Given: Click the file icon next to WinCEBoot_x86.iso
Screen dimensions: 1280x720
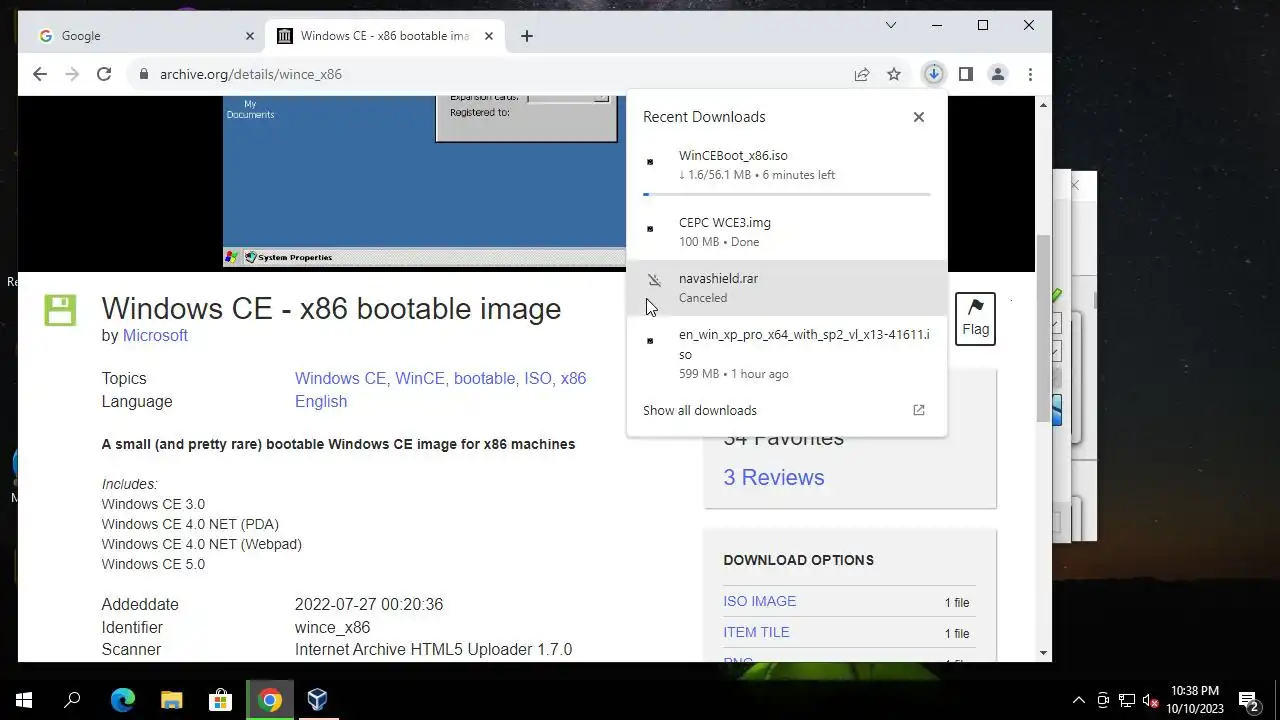Looking at the screenshot, I should [x=650, y=162].
